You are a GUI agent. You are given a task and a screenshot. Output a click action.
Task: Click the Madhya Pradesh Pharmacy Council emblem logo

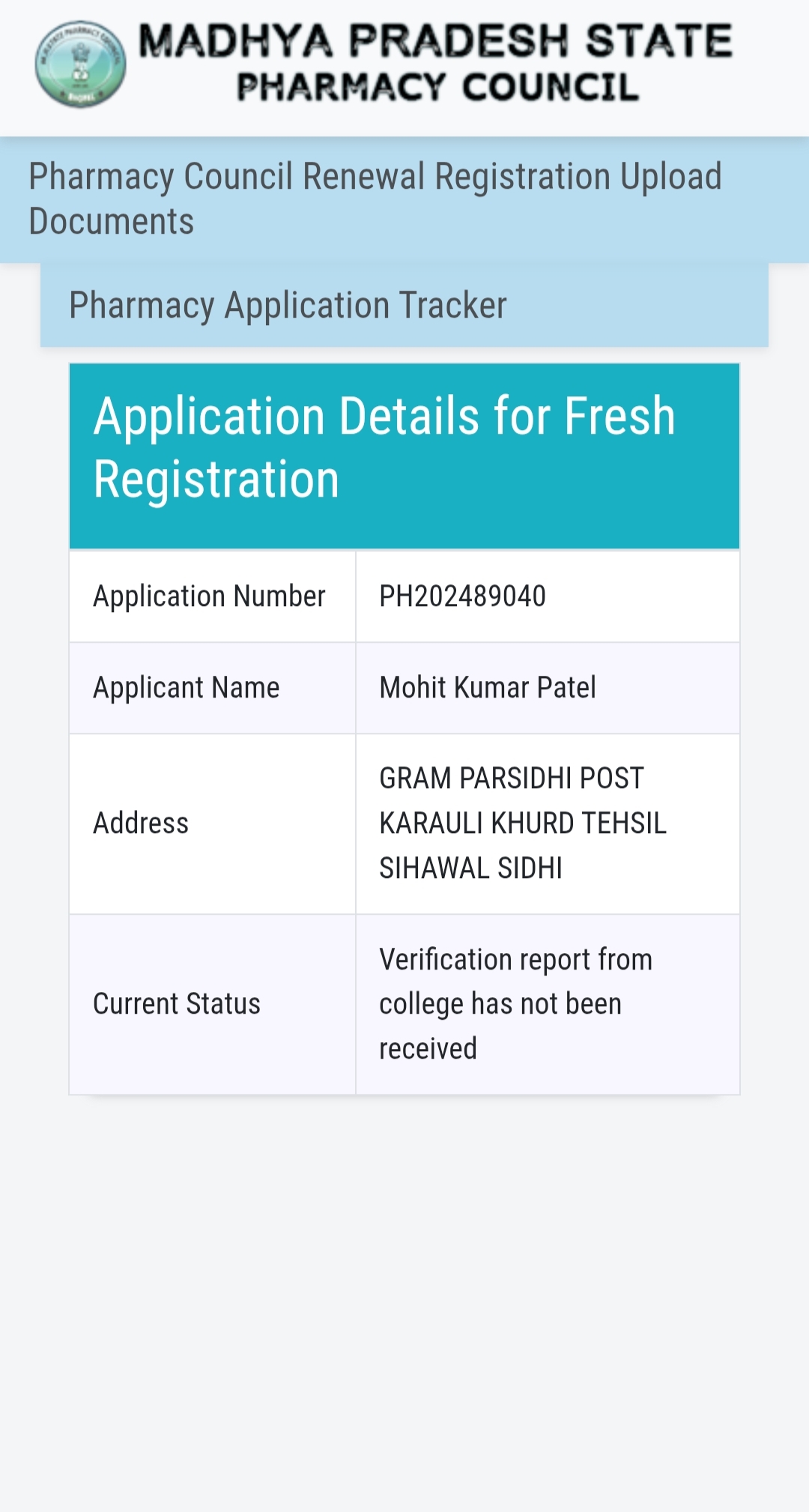81,64
